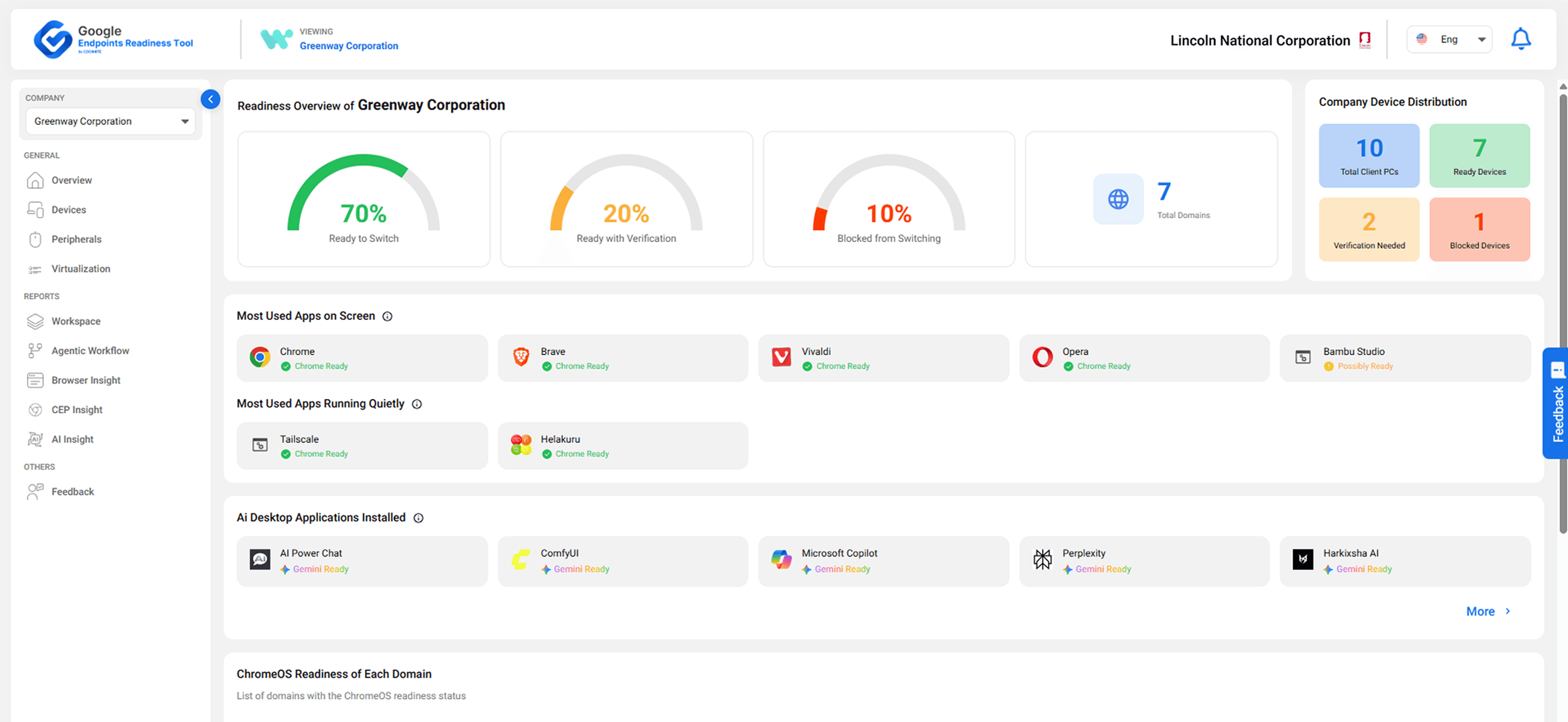Select the Ready Devices tile

(x=1480, y=156)
